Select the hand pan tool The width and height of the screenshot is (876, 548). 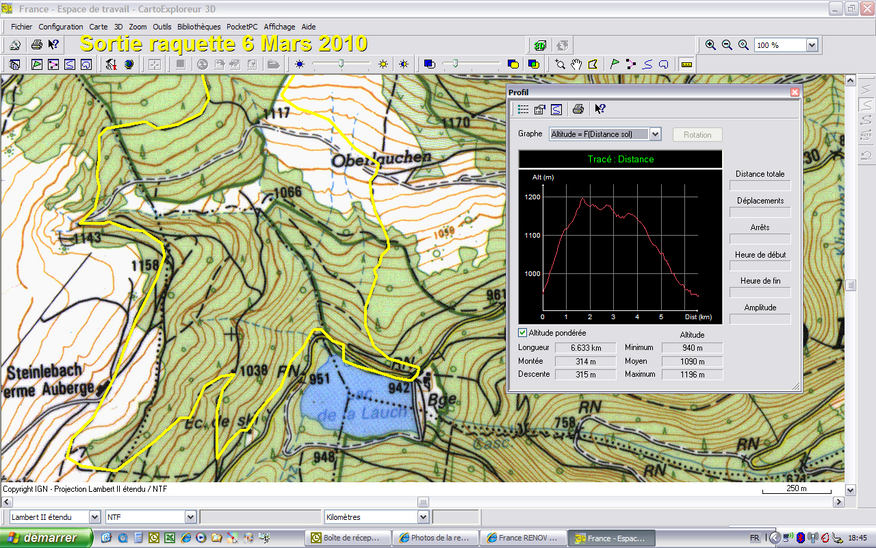[x=576, y=64]
